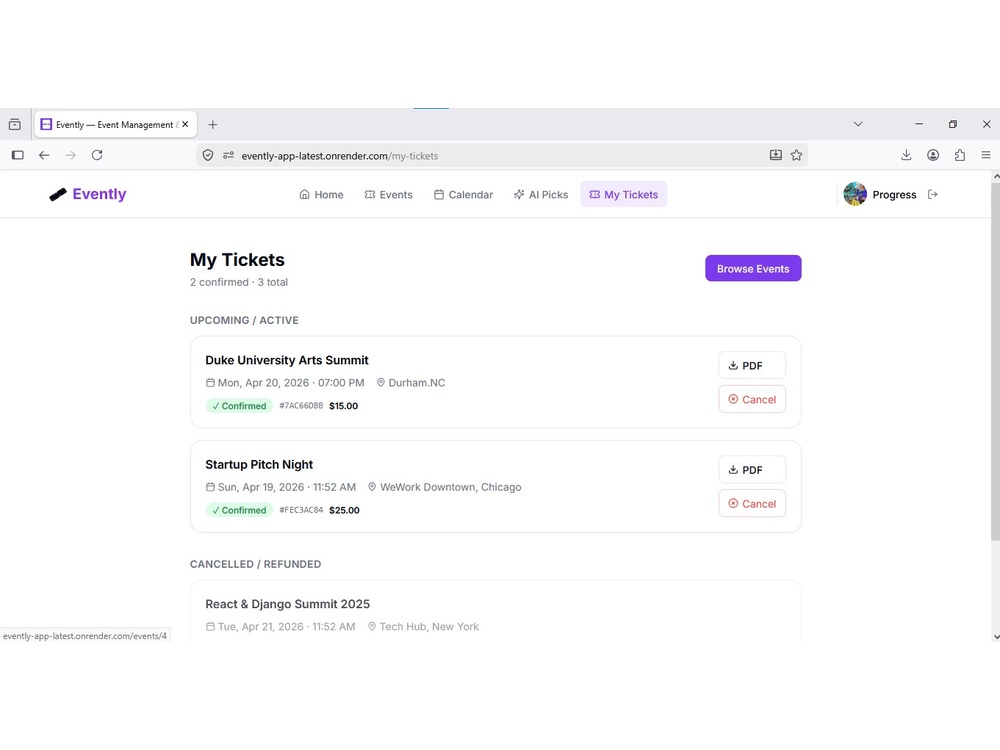Click the page vertical scrollbar
The height and width of the screenshot is (750, 1000).
coord(996,362)
